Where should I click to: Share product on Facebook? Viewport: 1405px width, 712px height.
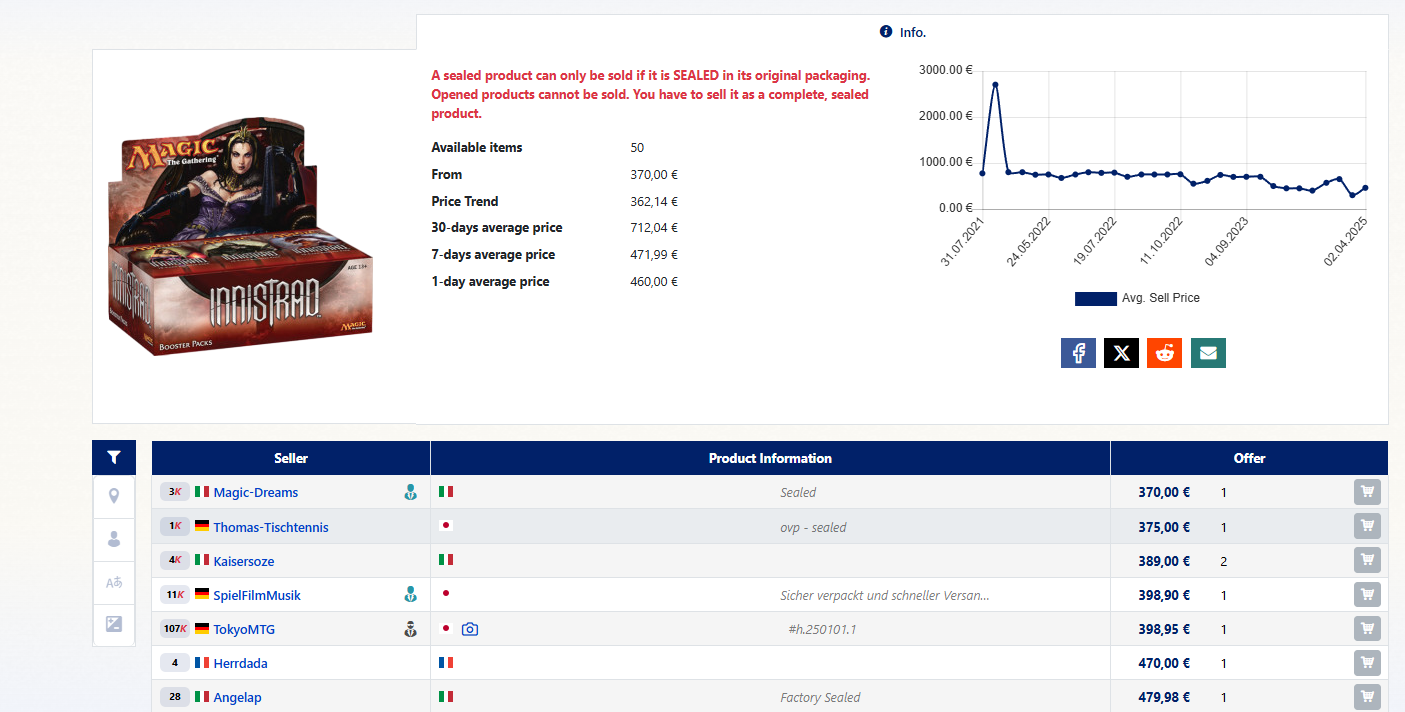click(1078, 353)
